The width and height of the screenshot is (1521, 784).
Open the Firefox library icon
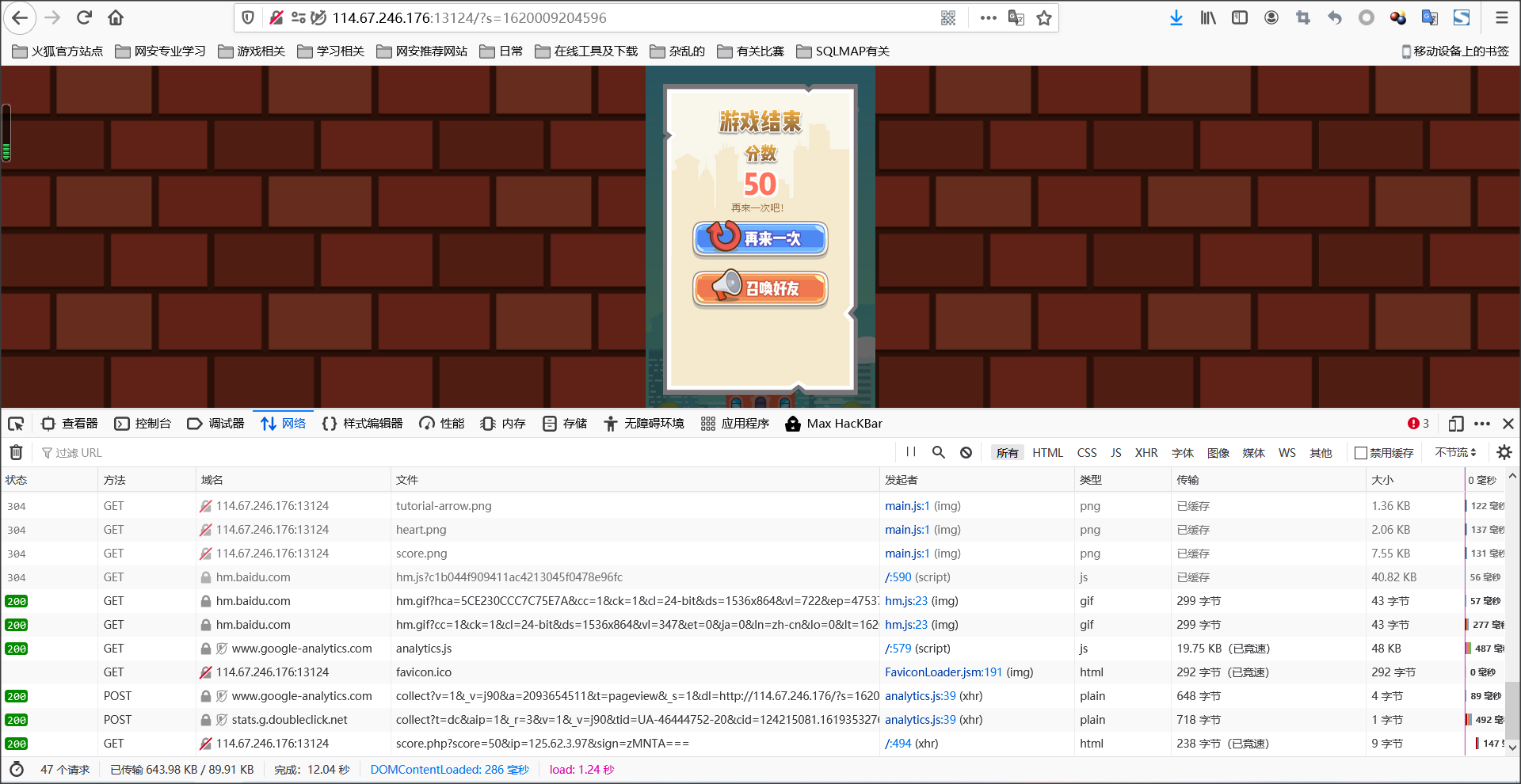(x=1207, y=17)
